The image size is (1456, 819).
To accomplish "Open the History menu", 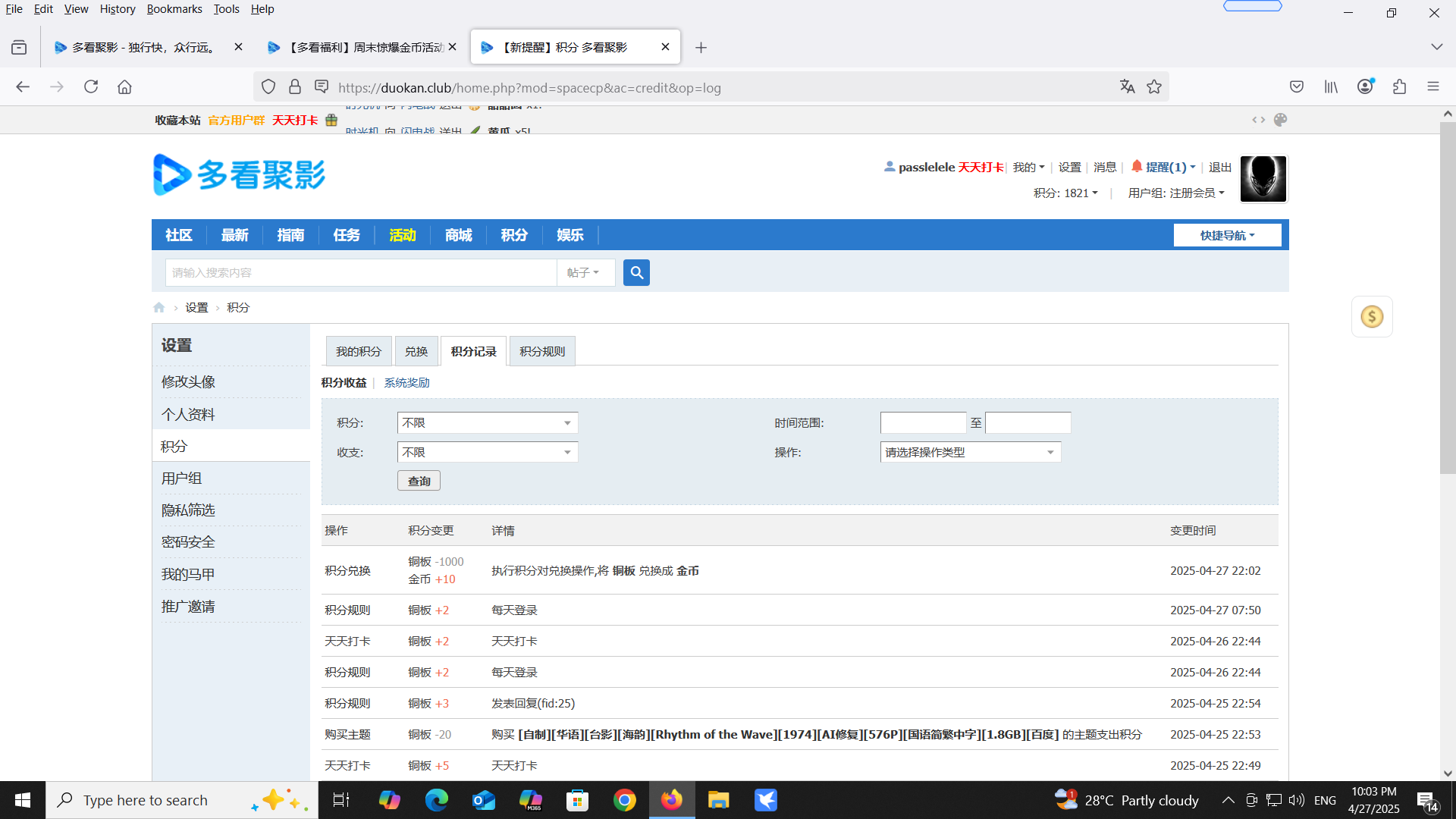I will pos(117,9).
